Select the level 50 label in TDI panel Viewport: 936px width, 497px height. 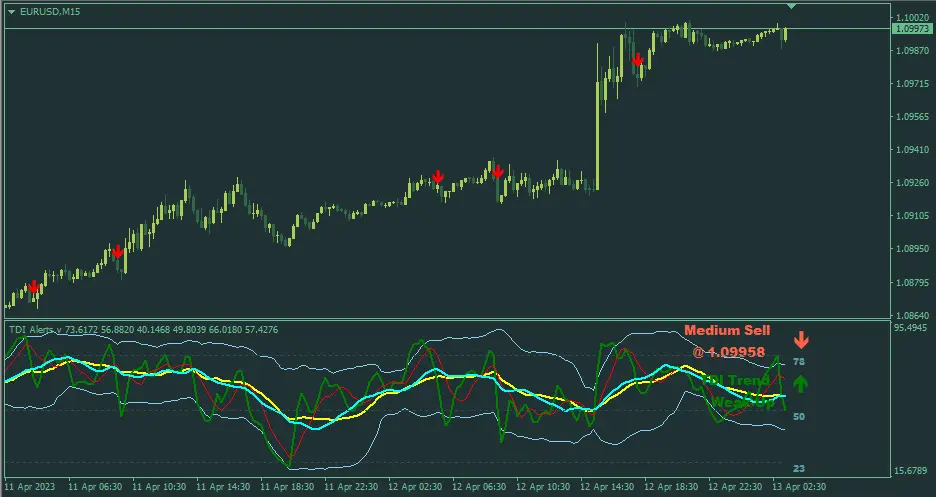pos(799,416)
